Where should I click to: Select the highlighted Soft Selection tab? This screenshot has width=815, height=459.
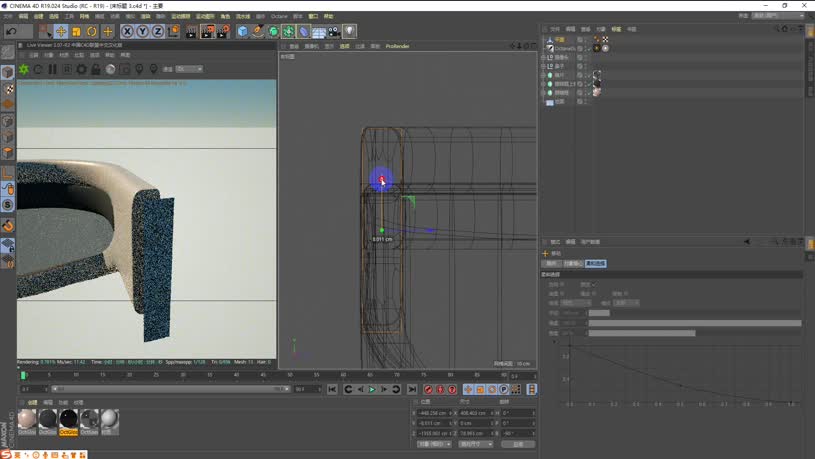(x=596, y=264)
